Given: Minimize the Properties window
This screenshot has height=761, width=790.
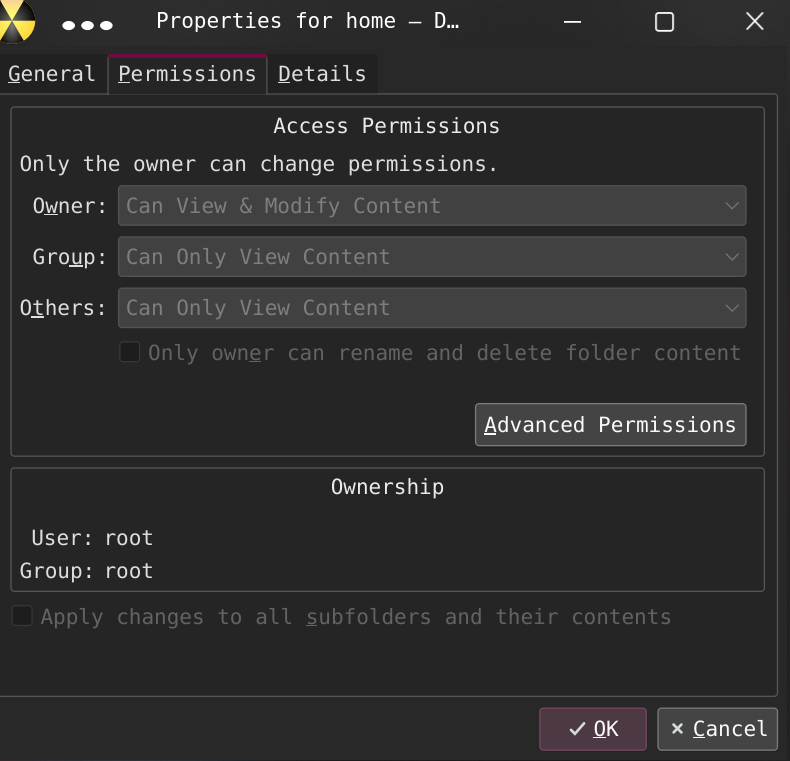Looking at the screenshot, I should tap(572, 22).
